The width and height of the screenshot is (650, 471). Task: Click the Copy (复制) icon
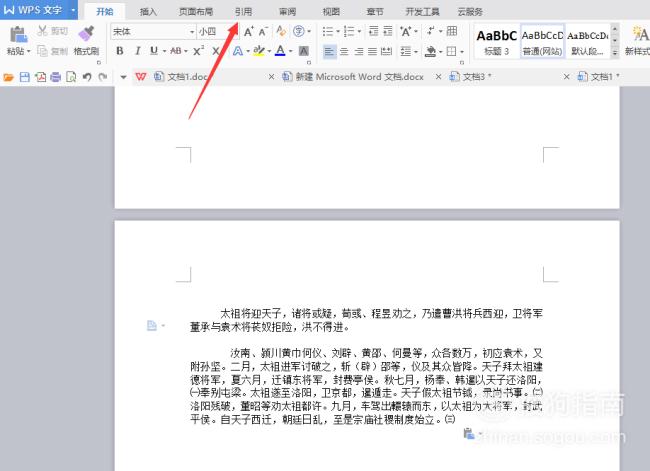(x=42, y=51)
